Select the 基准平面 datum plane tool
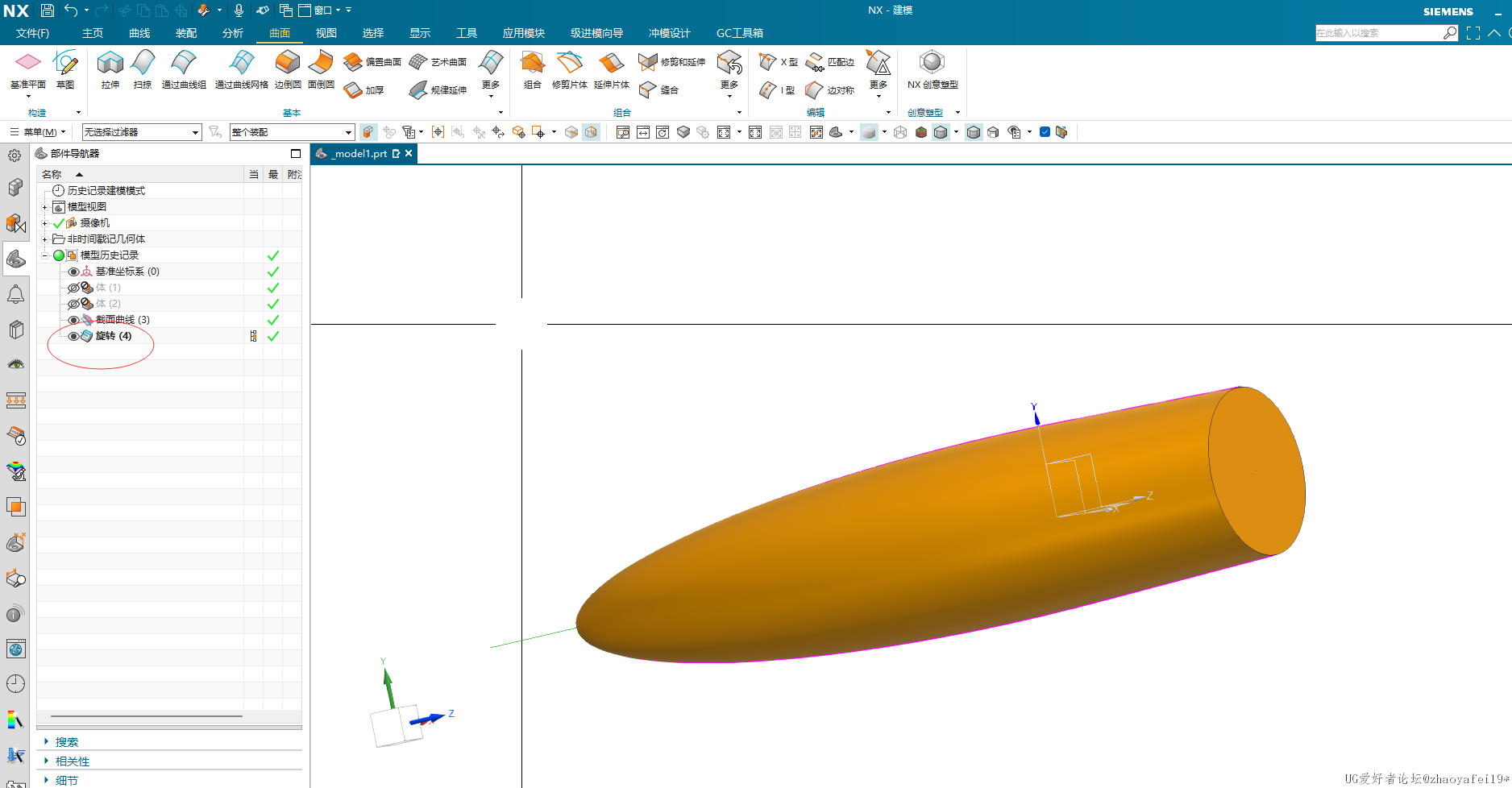The image size is (1512, 788). (27, 69)
